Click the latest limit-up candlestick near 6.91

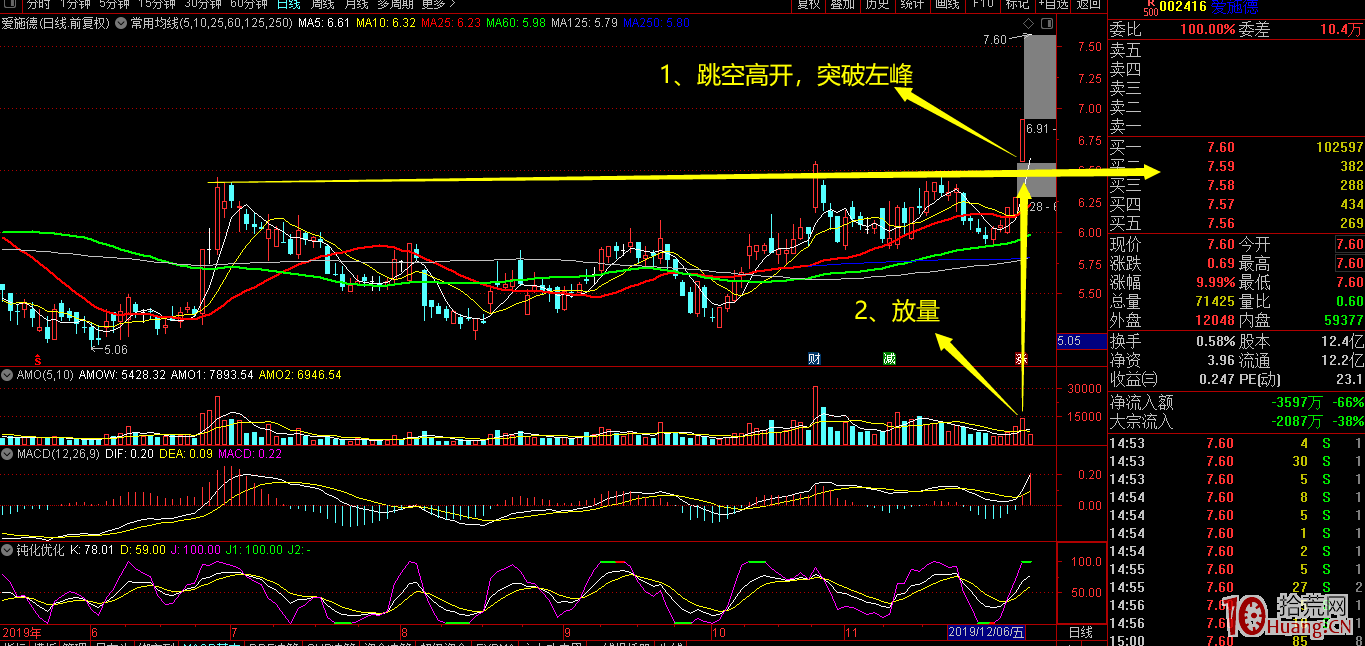click(1023, 140)
